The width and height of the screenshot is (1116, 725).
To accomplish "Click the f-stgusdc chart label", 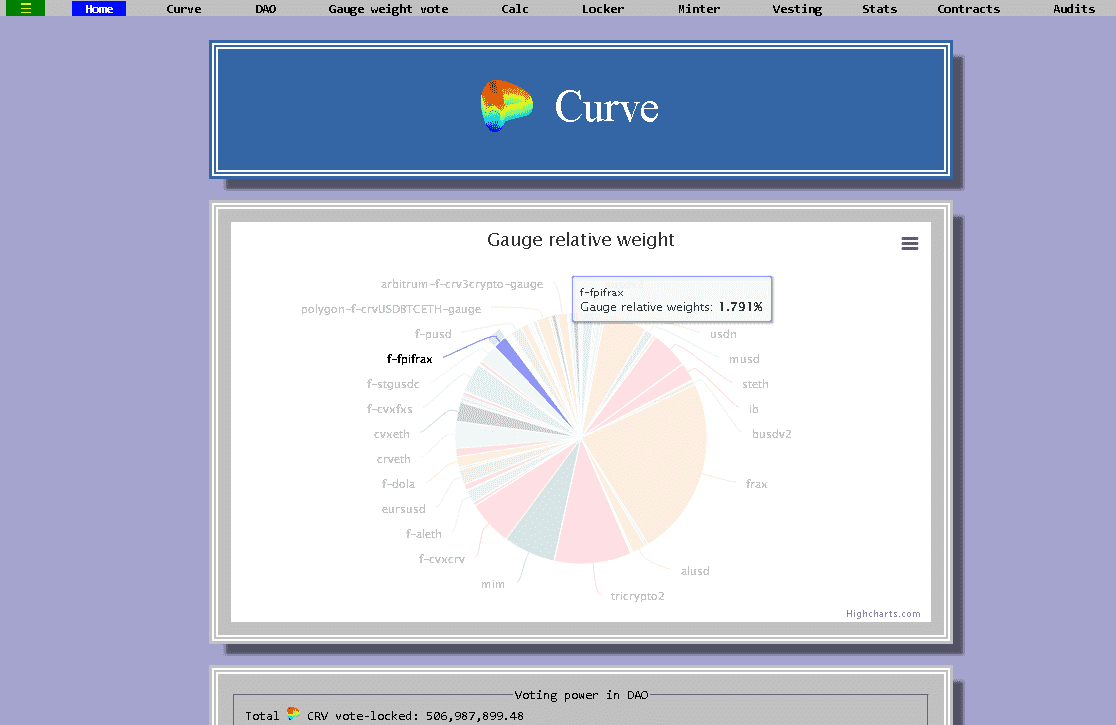I will 393,384.
